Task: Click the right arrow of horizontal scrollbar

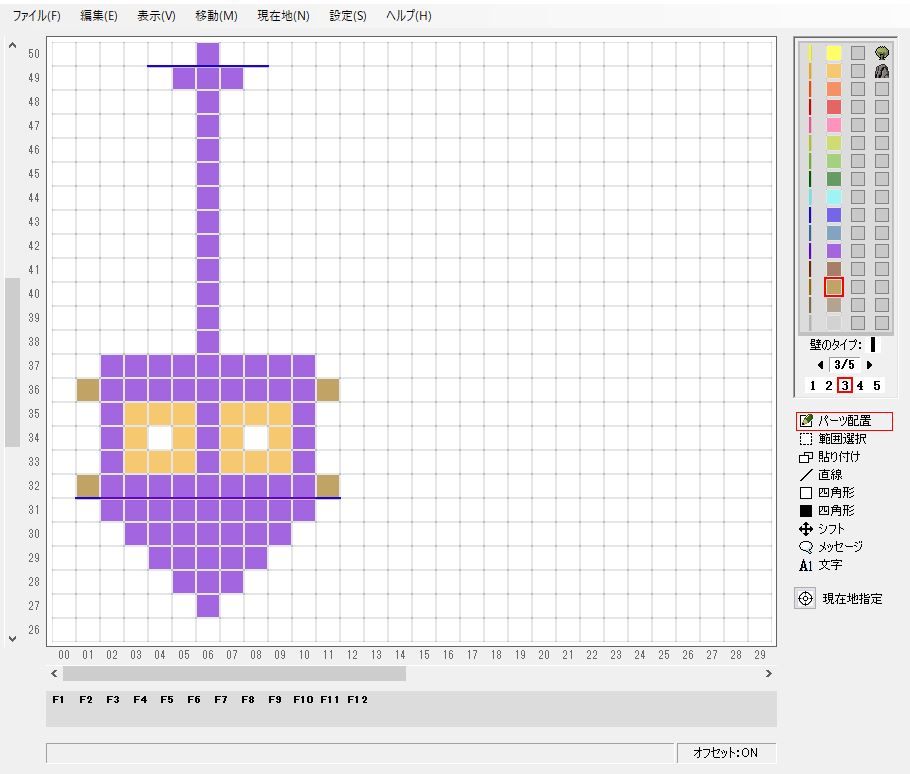Action: (x=768, y=674)
